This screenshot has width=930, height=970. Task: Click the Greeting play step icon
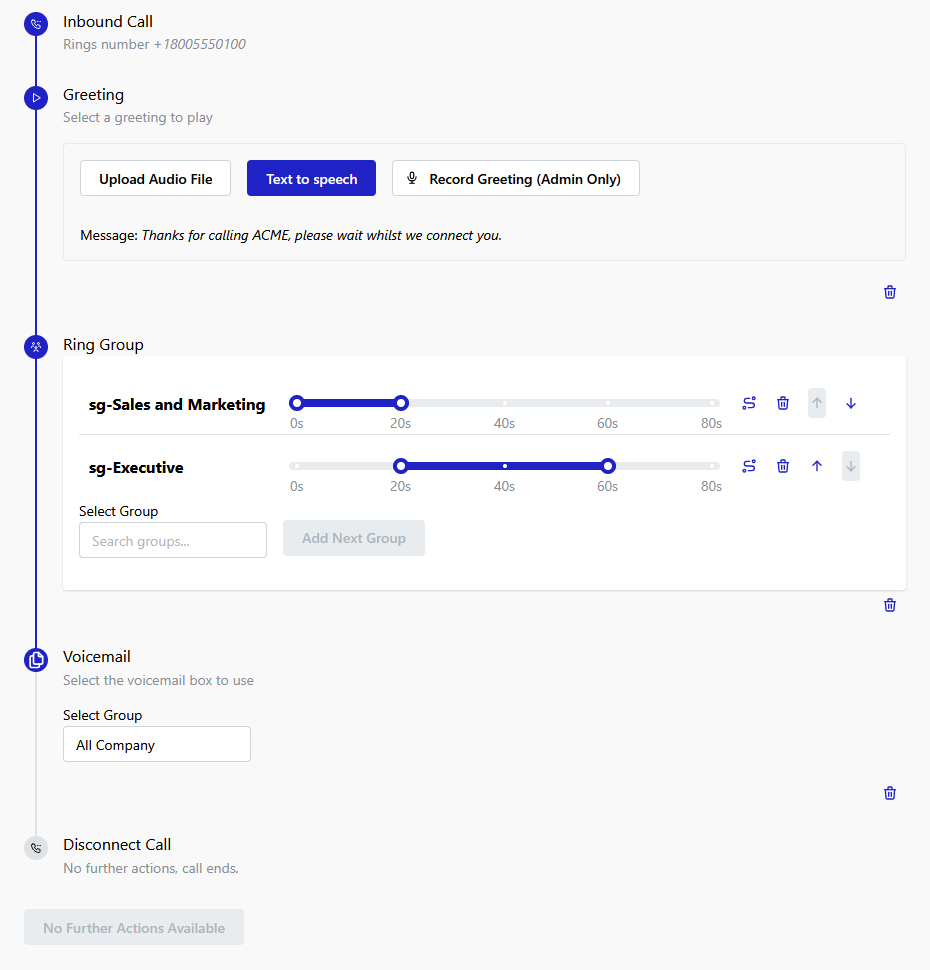[x=36, y=98]
